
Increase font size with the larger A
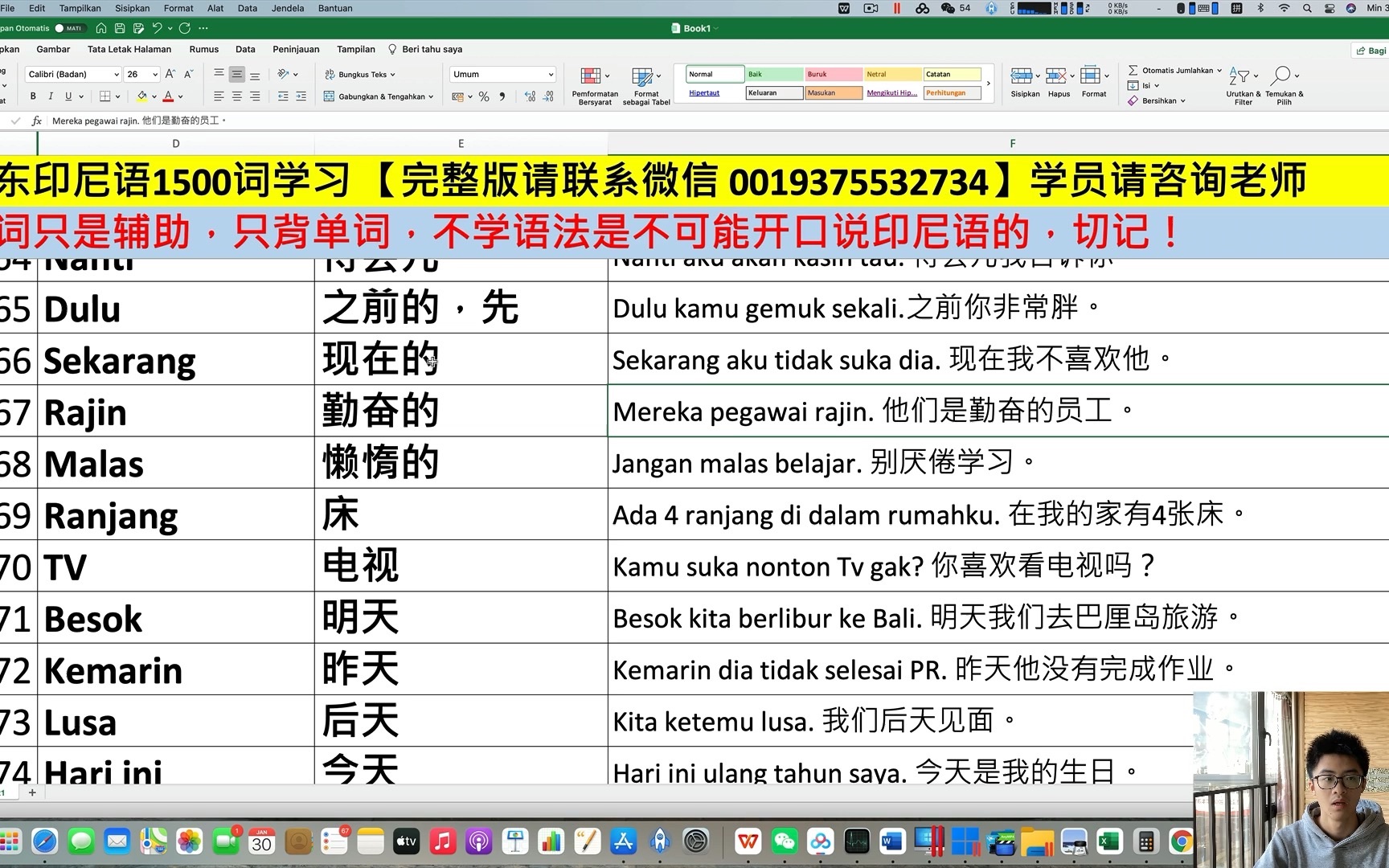coord(170,74)
